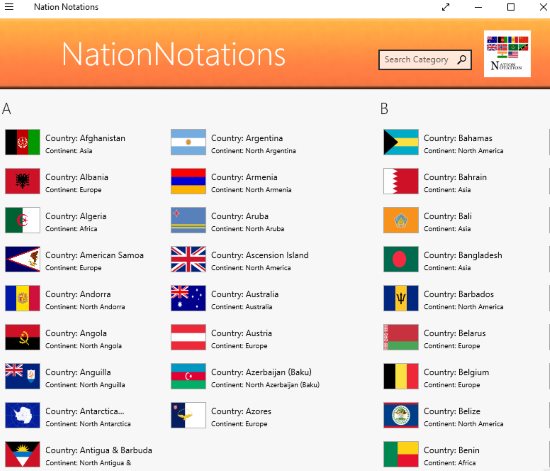Click the 'Country: Belarus' label
The image size is (550, 471).
pyautogui.click(x=455, y=333)
